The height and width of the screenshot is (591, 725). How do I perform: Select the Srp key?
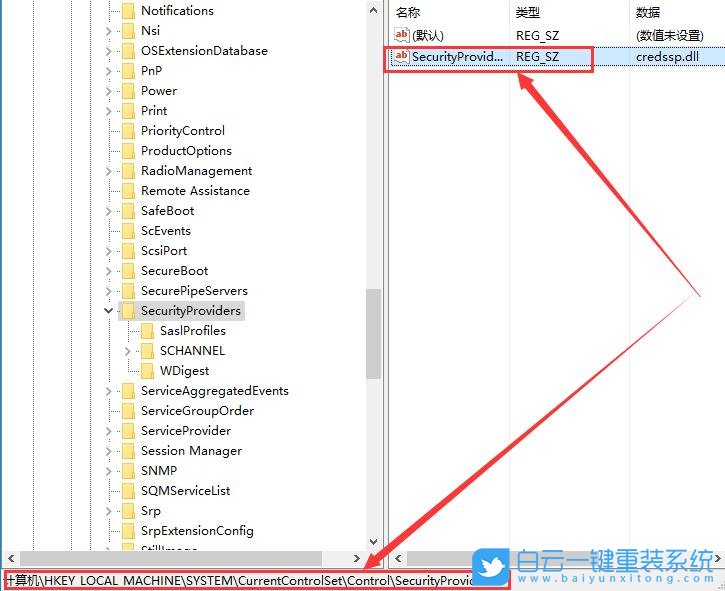point(151,511)
